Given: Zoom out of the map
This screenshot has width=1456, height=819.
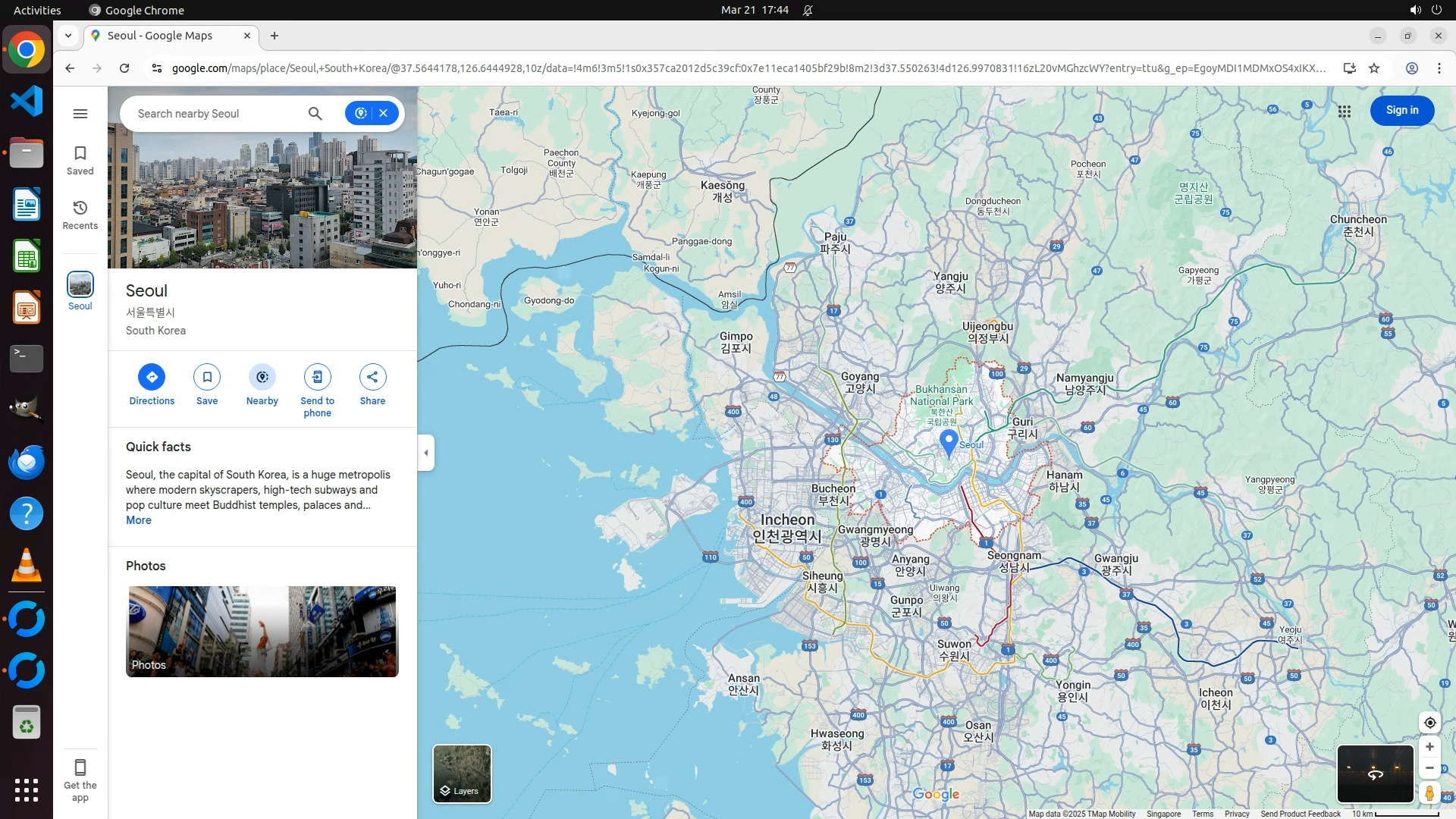Looking at the screenshot, I should coord(1429,768).
